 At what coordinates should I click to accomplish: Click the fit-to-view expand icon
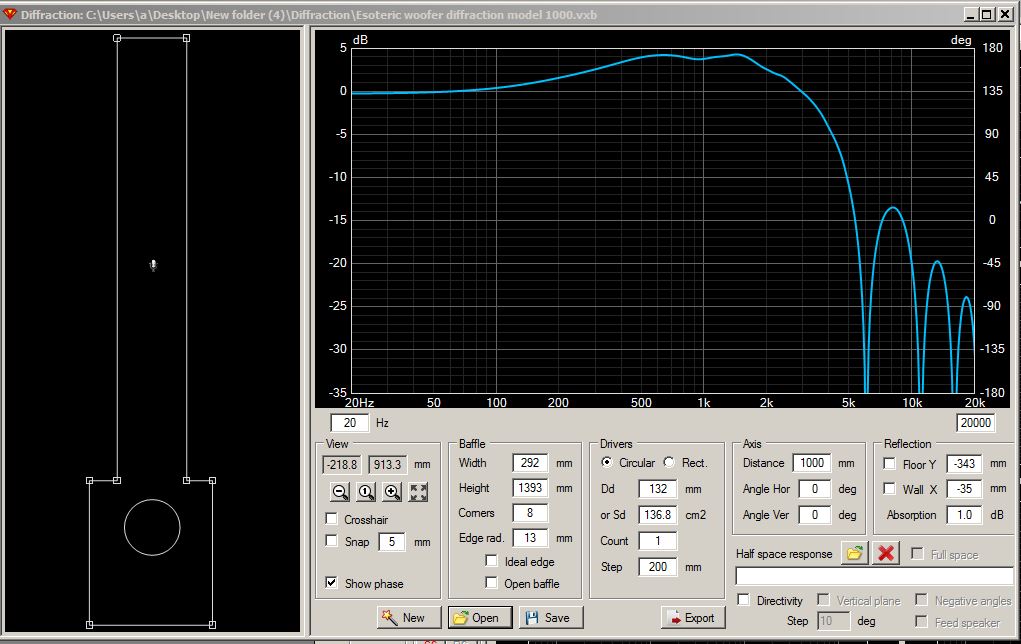(418, 492)
